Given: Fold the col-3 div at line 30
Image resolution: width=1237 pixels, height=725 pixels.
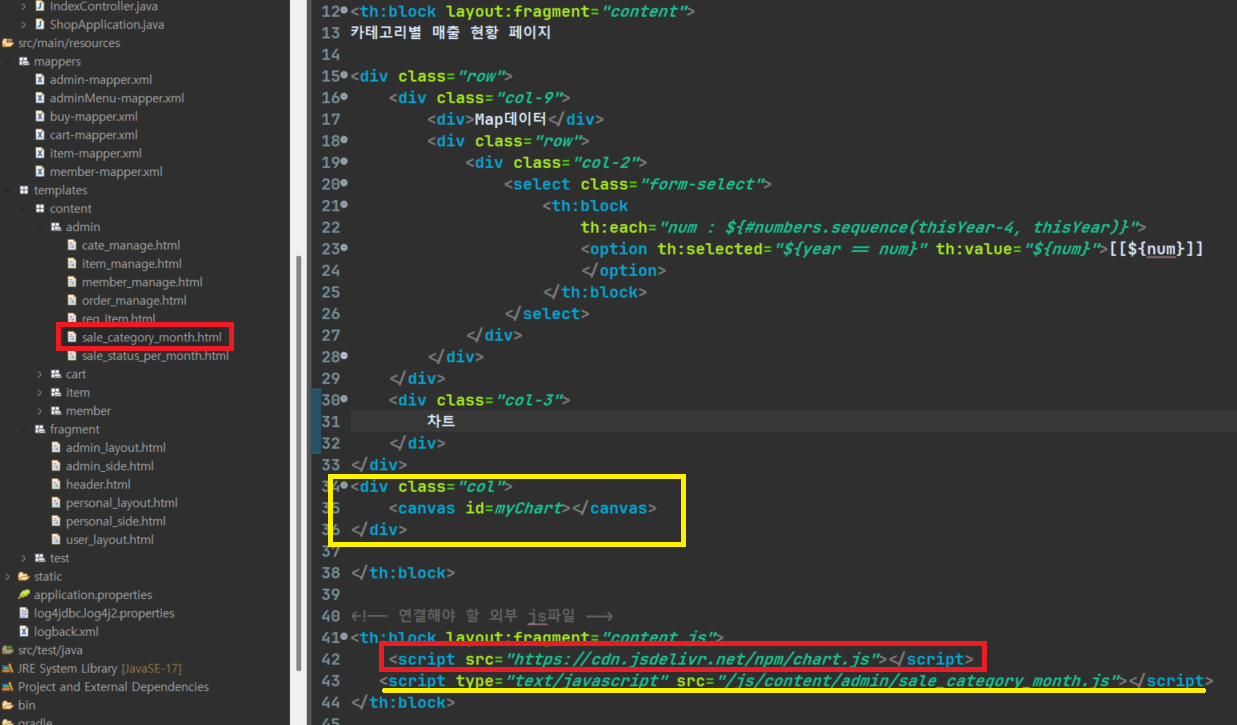Looking at the screenshot, I should [x=345, y=400].
